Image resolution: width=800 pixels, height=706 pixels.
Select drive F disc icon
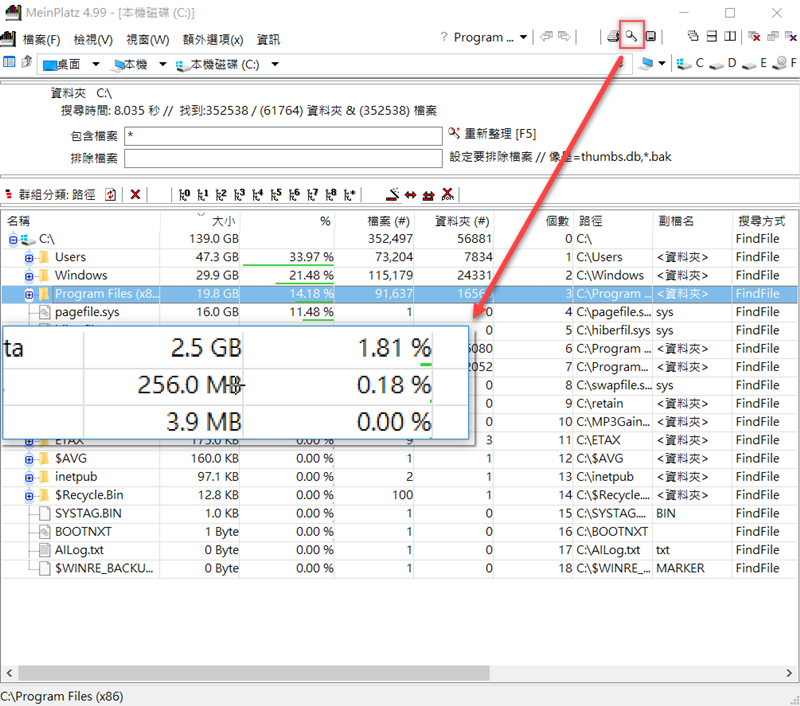coord(783,64)
